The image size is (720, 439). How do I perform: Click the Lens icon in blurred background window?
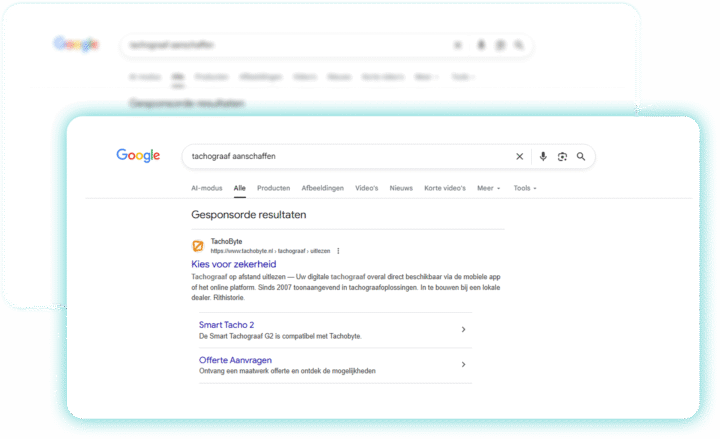pos(500,45)
